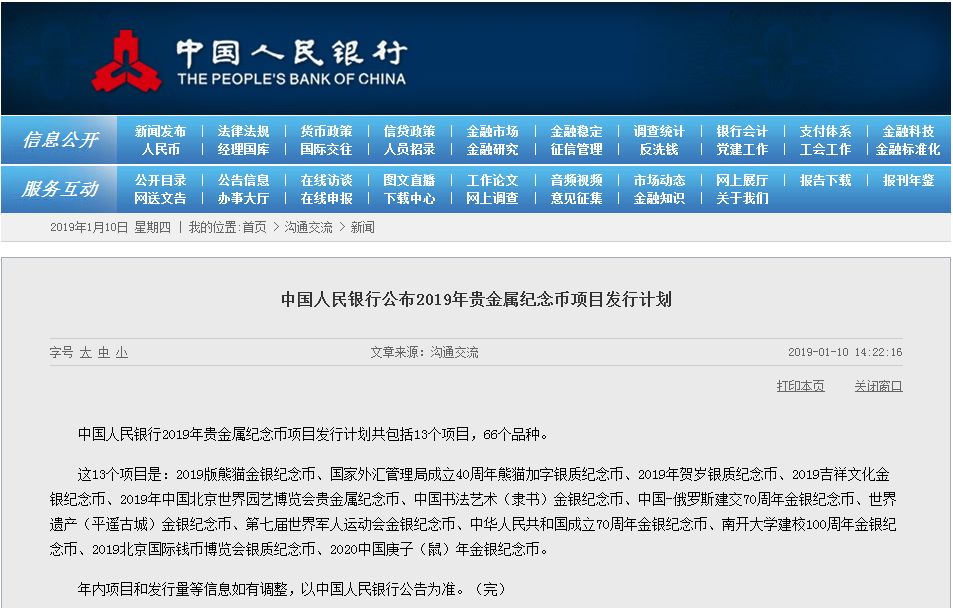
Task: Go to 网上调查 page
Action: [493, 198]
